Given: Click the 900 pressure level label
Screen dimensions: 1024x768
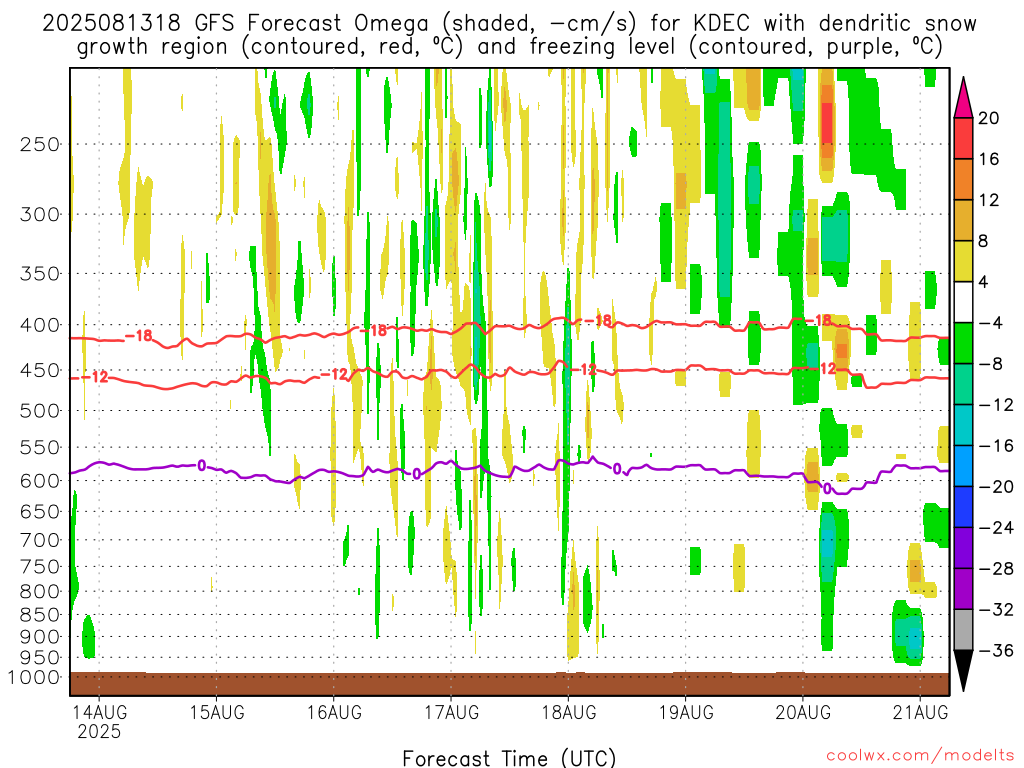Looking at the screenshot, I should coord(40,636).
